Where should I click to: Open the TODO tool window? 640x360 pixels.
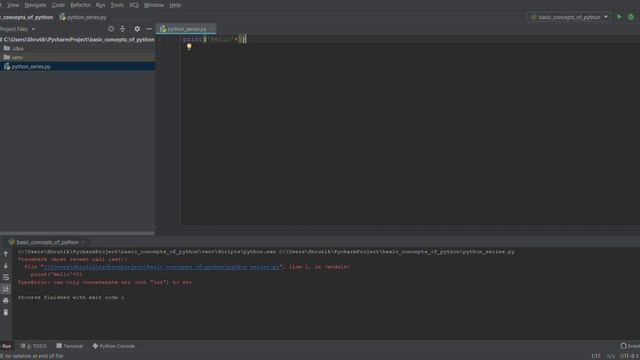34,346
